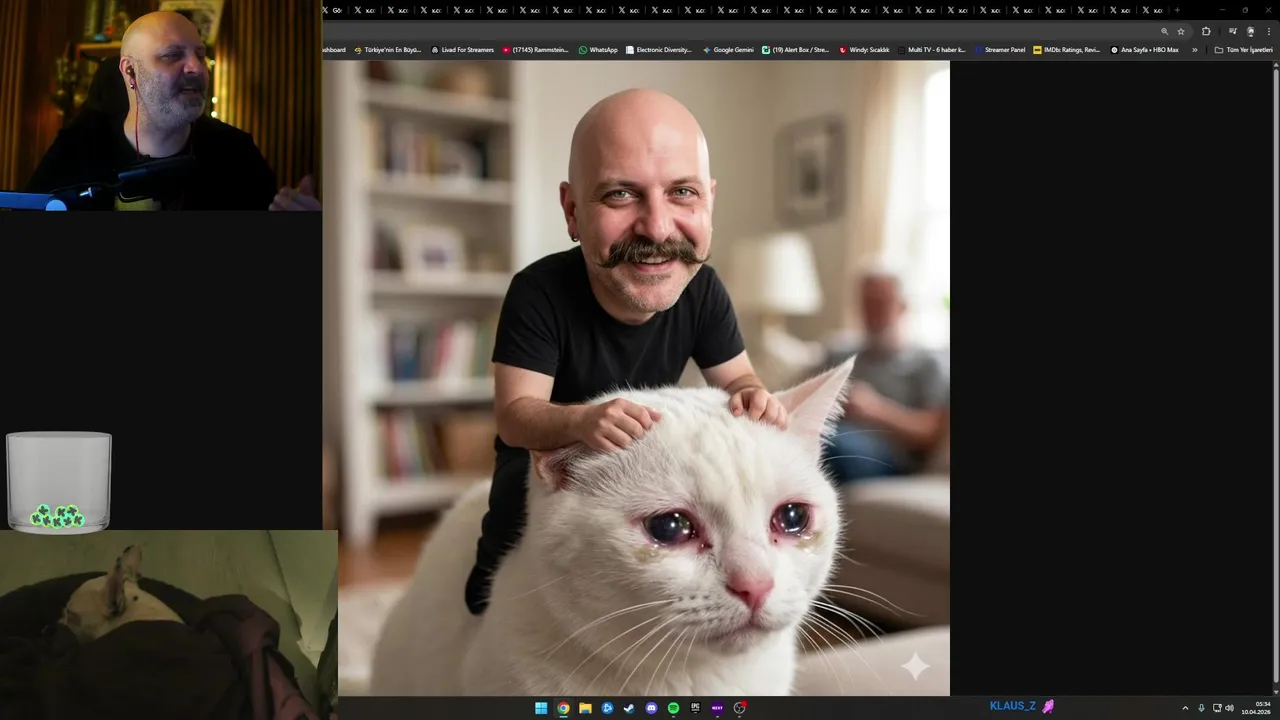This screenshot has width=1280, height=720.
Task: Open the Windows Start menu
Action: (541, 708)
